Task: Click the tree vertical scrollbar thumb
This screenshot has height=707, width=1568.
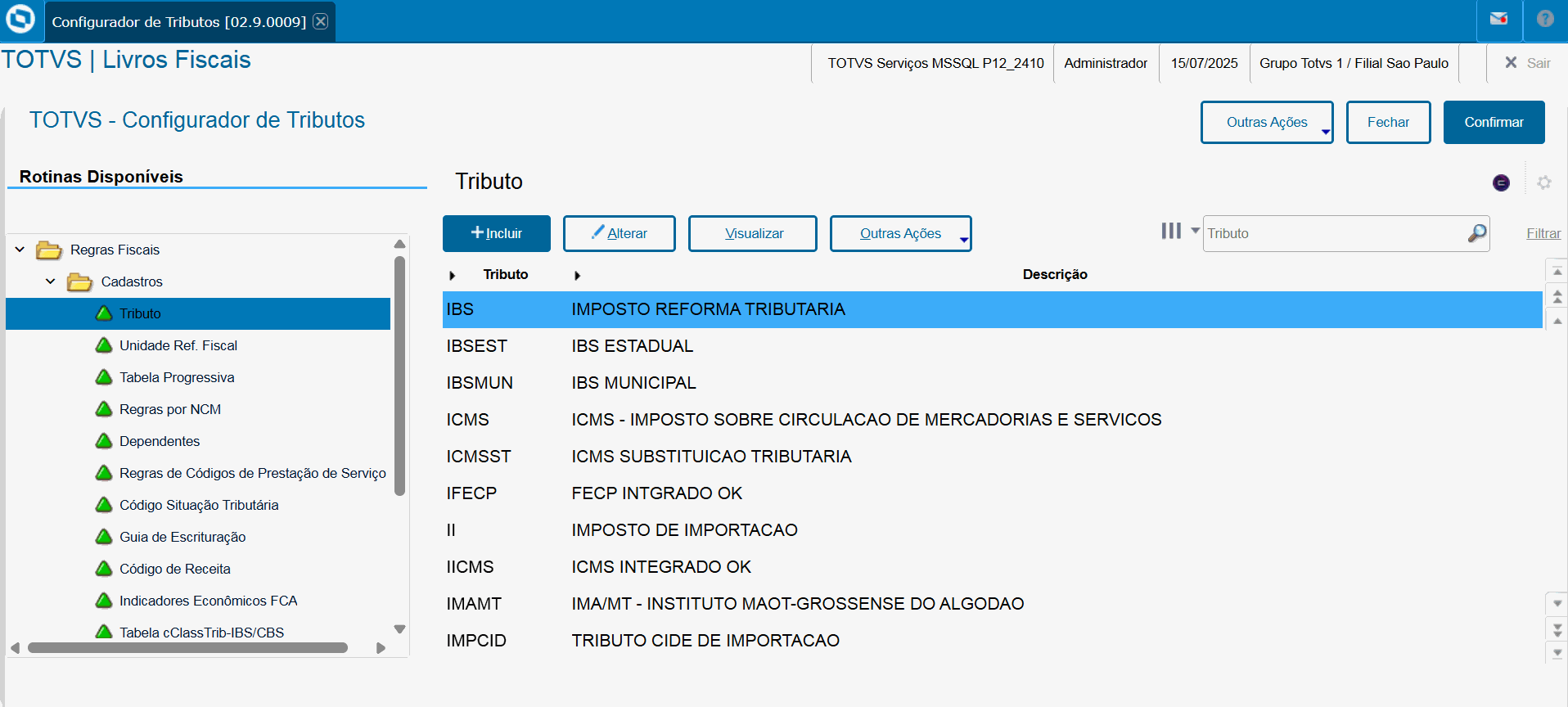Action: coord(400,376)
